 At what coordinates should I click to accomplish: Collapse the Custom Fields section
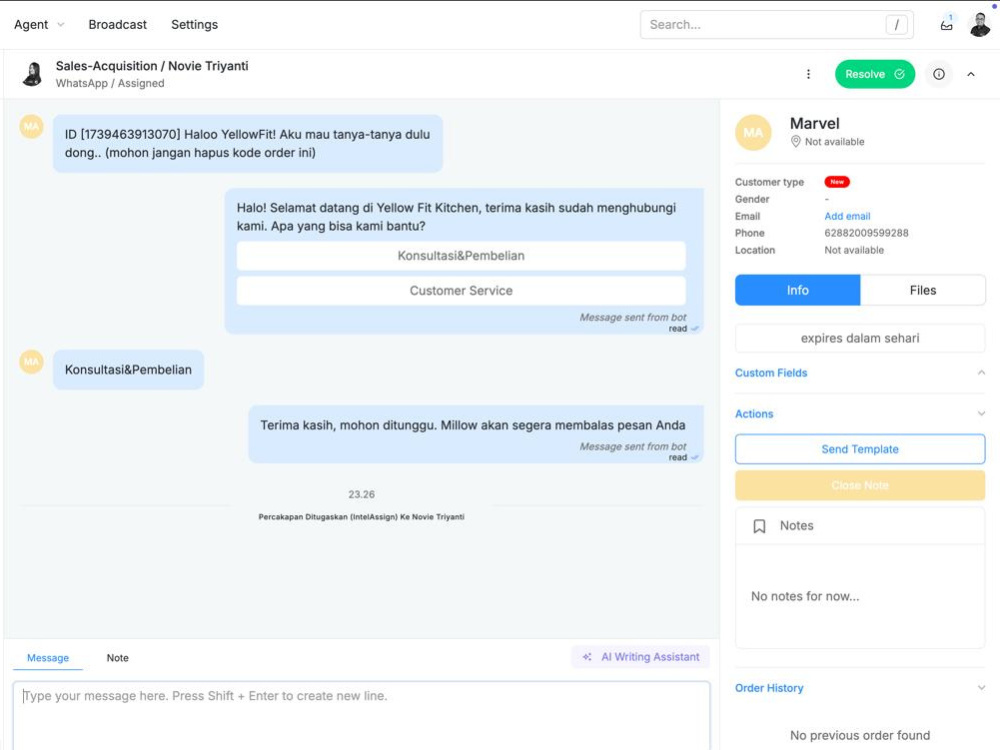pos(981,372)
